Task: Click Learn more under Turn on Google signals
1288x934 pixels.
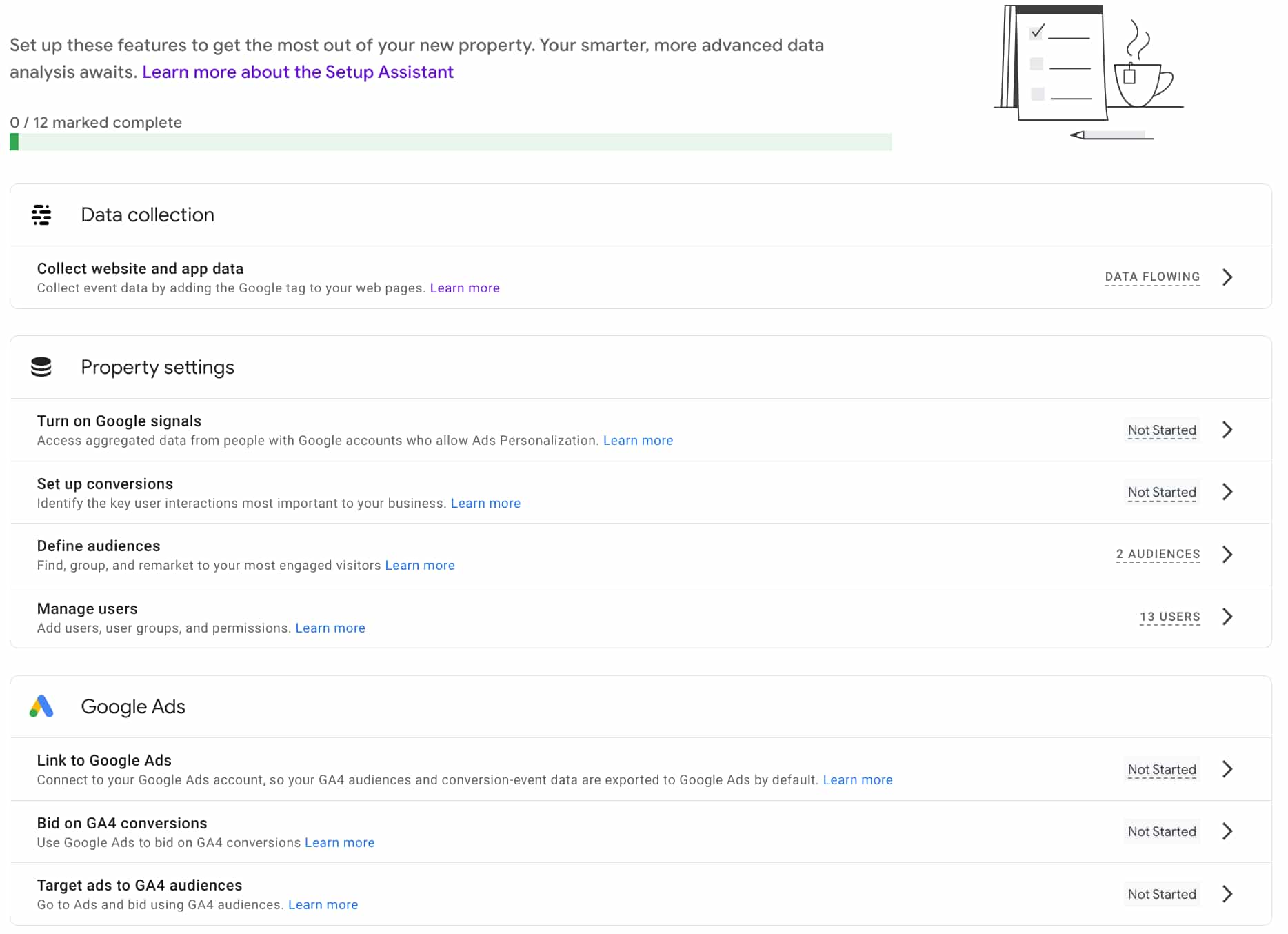Action: 638,441
